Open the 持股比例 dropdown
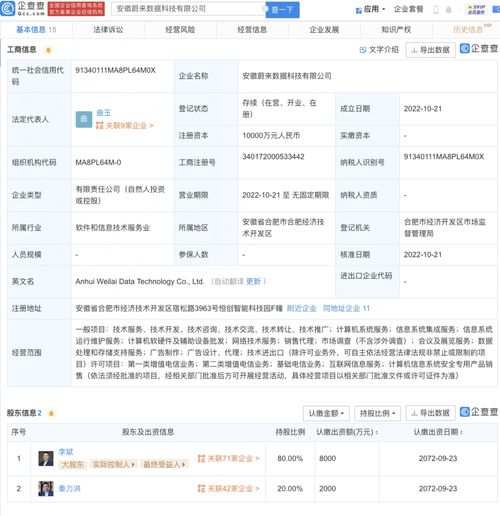Viewport: 500px width, 516px height. (377, 413)
